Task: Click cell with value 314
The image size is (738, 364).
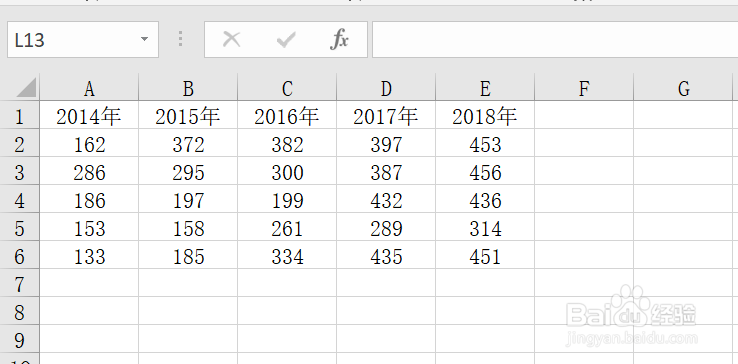Action: point(485,227)
